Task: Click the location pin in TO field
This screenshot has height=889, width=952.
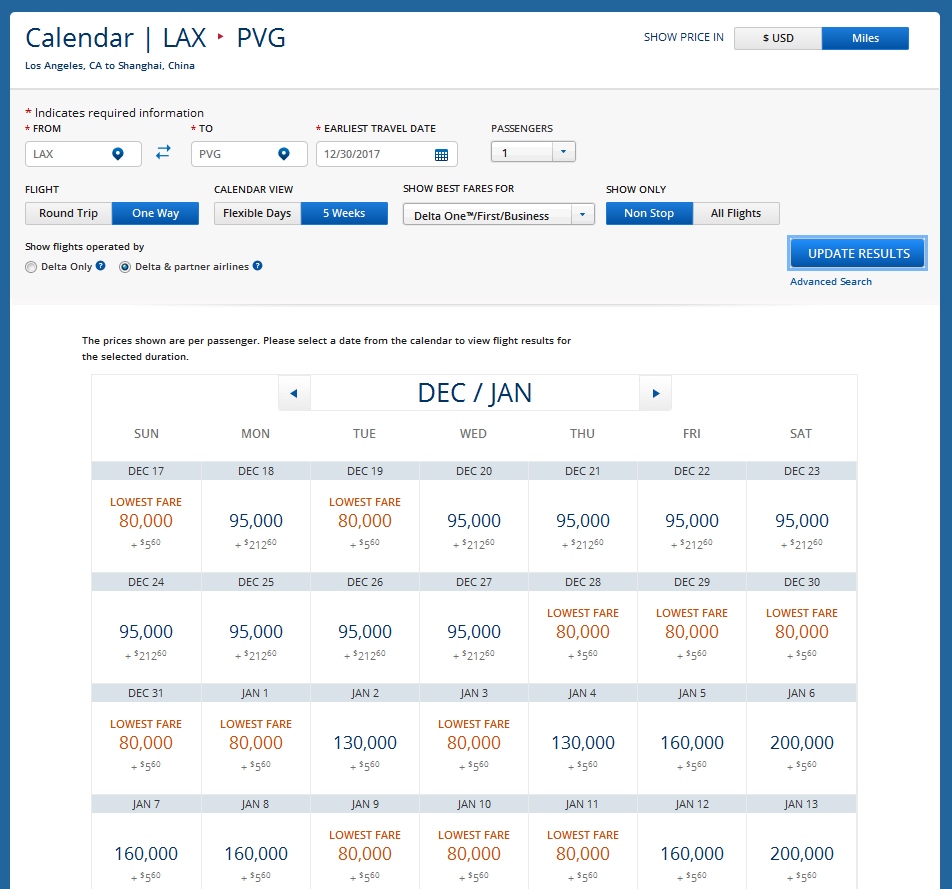Action: coord(283,154)
